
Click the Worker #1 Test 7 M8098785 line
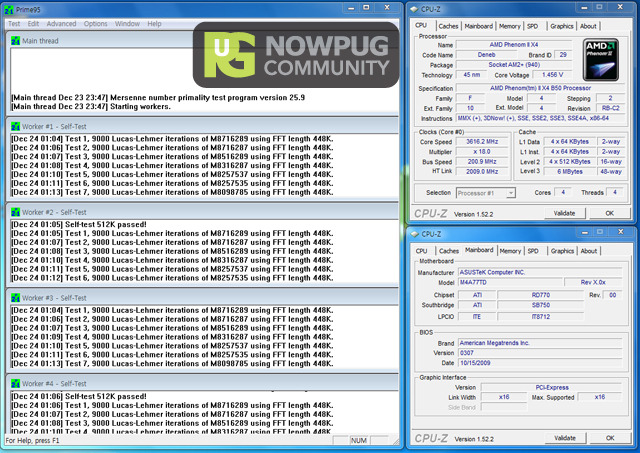(172, 192)
